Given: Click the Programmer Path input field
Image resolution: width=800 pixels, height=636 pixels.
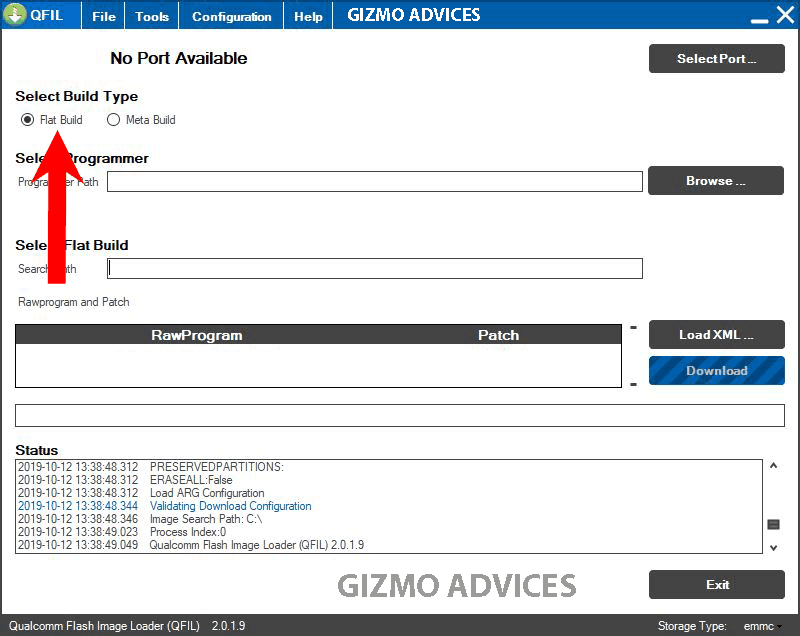Looking at the screenshot, I should click(374, 182).
